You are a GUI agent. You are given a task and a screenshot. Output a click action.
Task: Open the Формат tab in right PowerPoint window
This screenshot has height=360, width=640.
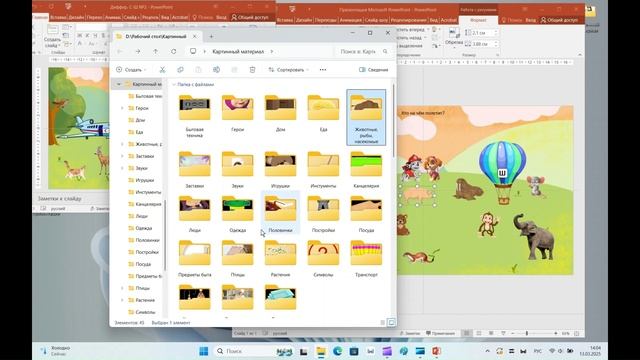pos(478,20)
